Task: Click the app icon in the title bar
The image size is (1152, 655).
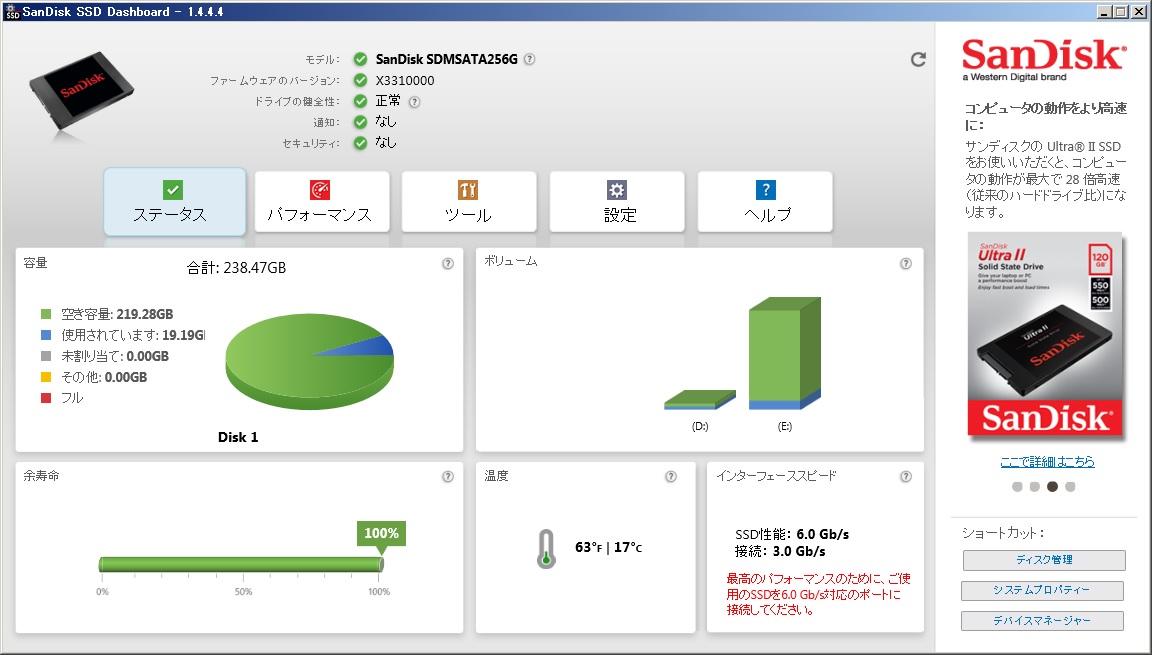Action: click(11, 11)
